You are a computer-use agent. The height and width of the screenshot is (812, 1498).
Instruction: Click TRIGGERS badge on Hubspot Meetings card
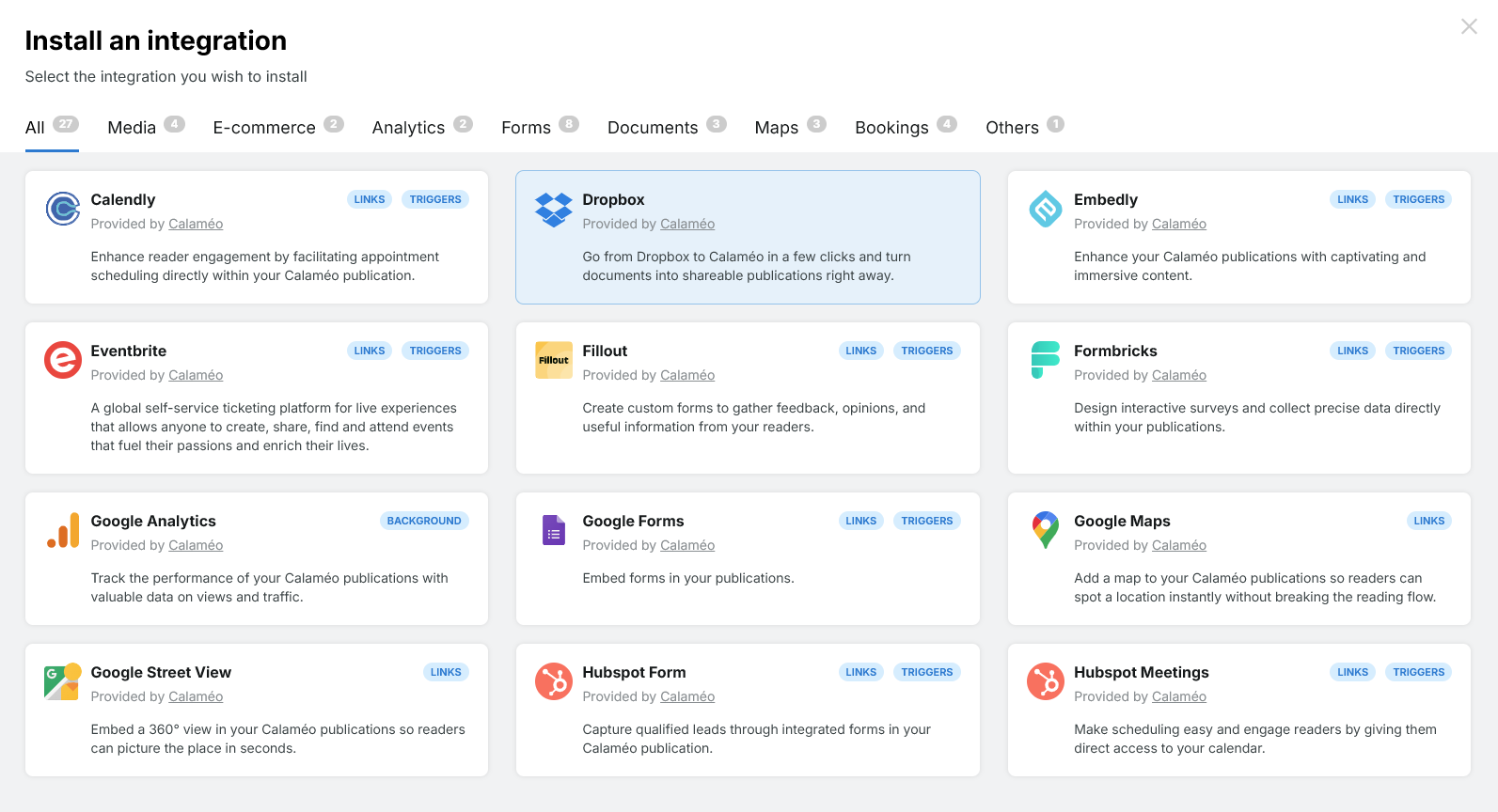point(1418,672)
